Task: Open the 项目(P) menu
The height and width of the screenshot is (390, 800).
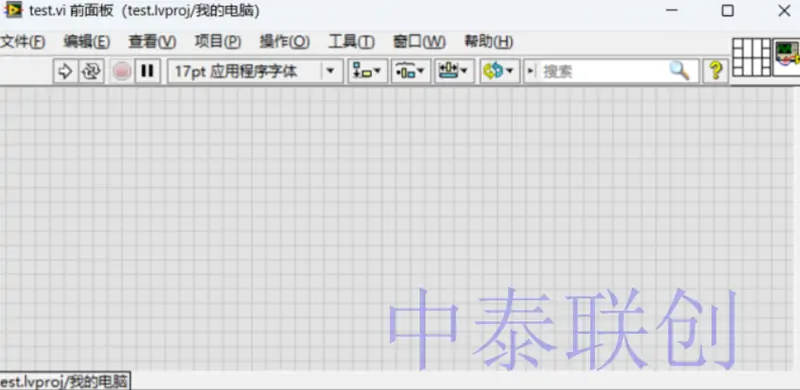Action: pos(218,42)
